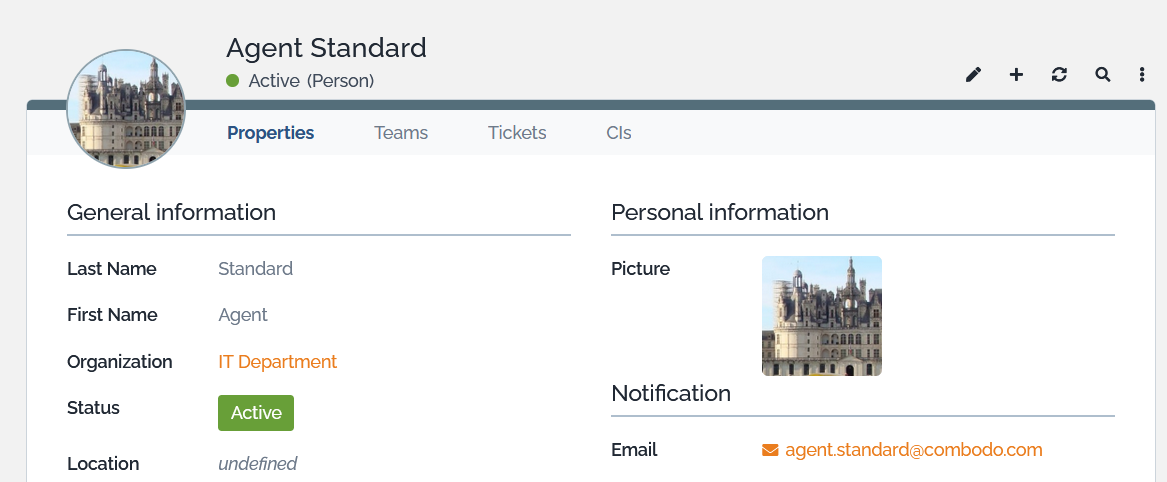Click the General information section heading

pyautogui.click(x=171, y=213)
